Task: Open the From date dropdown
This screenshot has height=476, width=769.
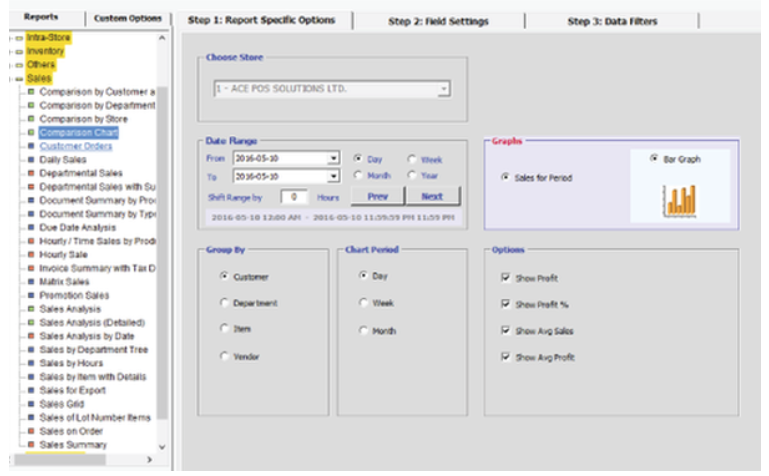Action: 333,158
